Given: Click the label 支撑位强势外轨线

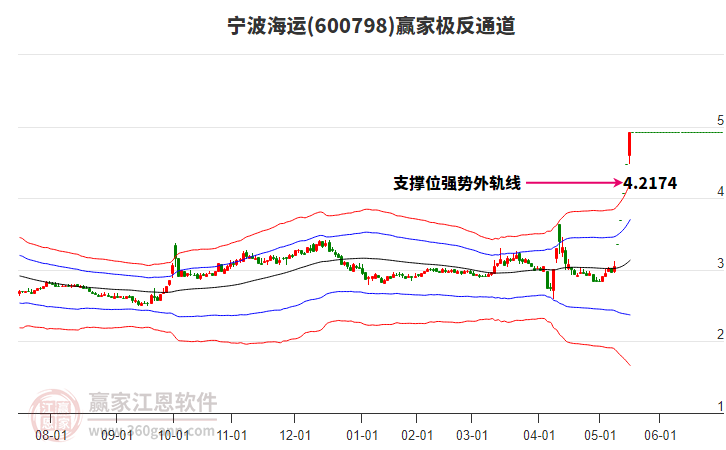Looking at the screenshot, I should [457, 183].
